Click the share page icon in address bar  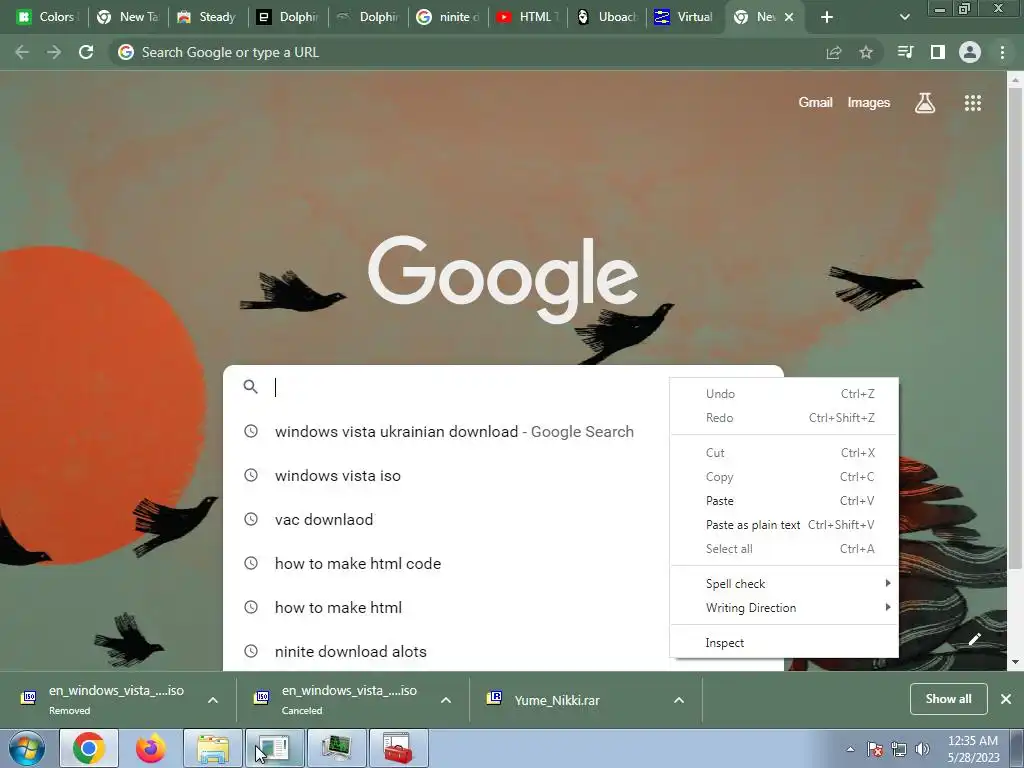(834, 52)
